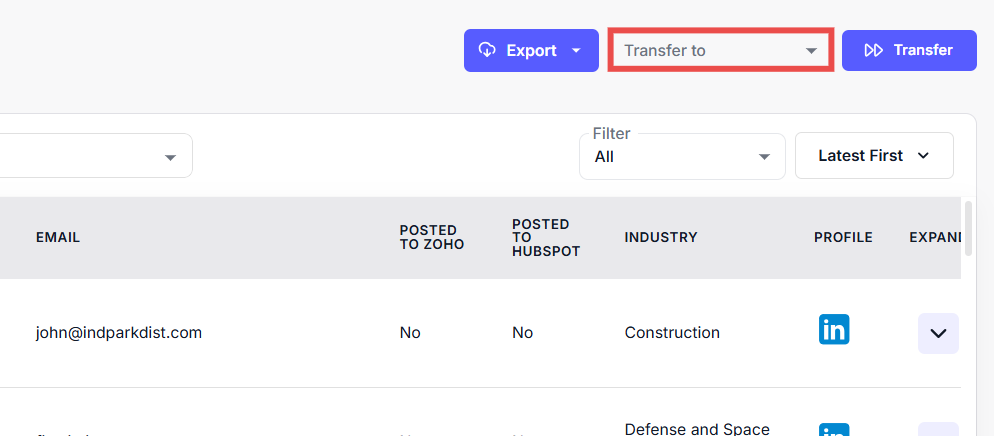Screen dimensions: 994x436
Task: Open the Export dropdown caret
Action: (x=577, y=51)
